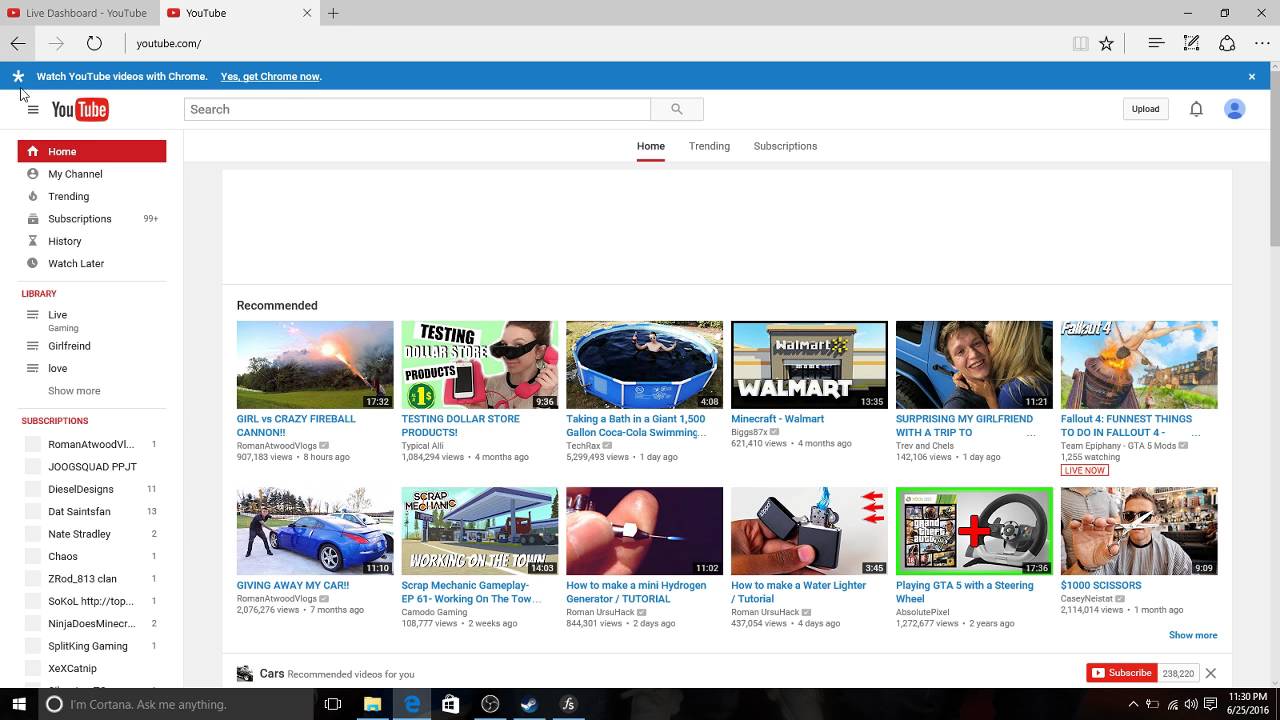Screen dimensions: 1280x720
Task: Open Edge reading view icon
Action: point(1080,43)
